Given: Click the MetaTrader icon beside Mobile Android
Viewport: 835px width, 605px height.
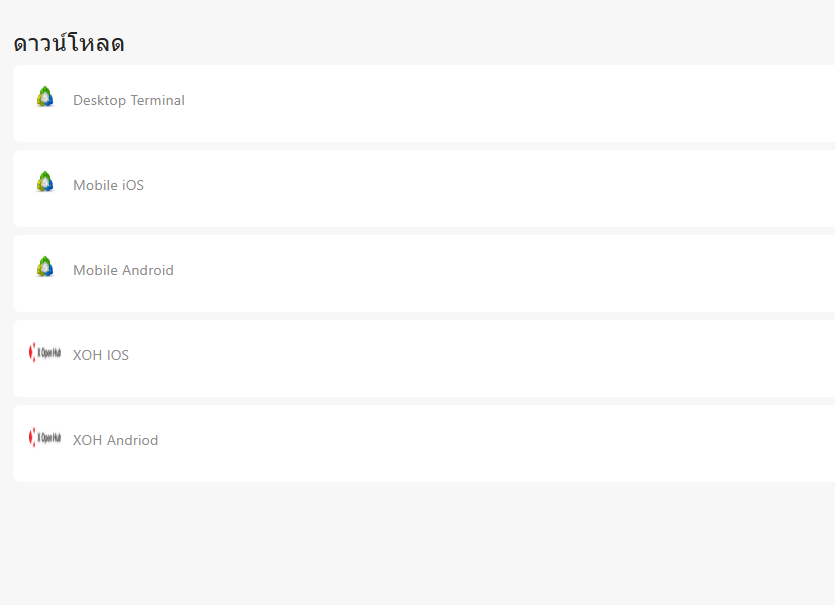Looking at the screenshot, I should pyautogui.click(x=45, y=267).
